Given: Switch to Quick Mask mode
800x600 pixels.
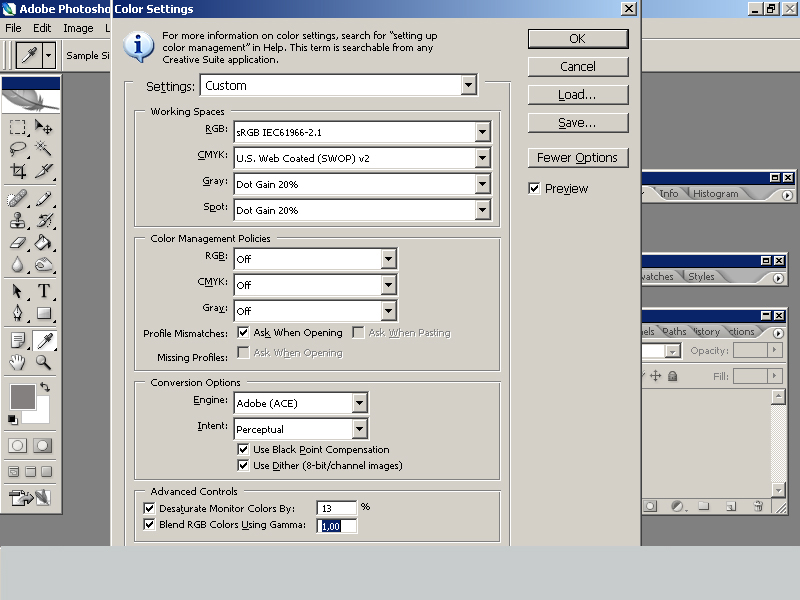Looking at the screenshot, I should tap(42, 445).
